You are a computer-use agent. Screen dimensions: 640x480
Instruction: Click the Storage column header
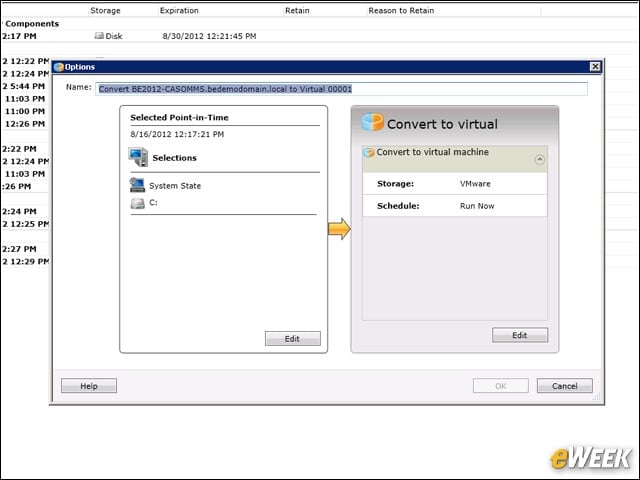[105, 11]
